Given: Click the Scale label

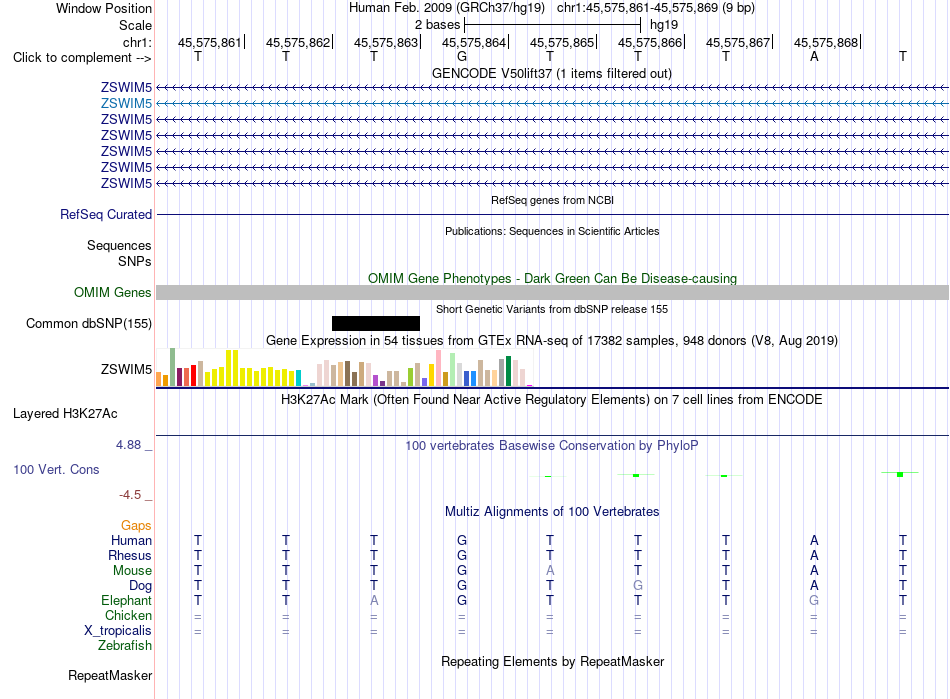Looking at the screenshot, I should [x=135, y=25].
